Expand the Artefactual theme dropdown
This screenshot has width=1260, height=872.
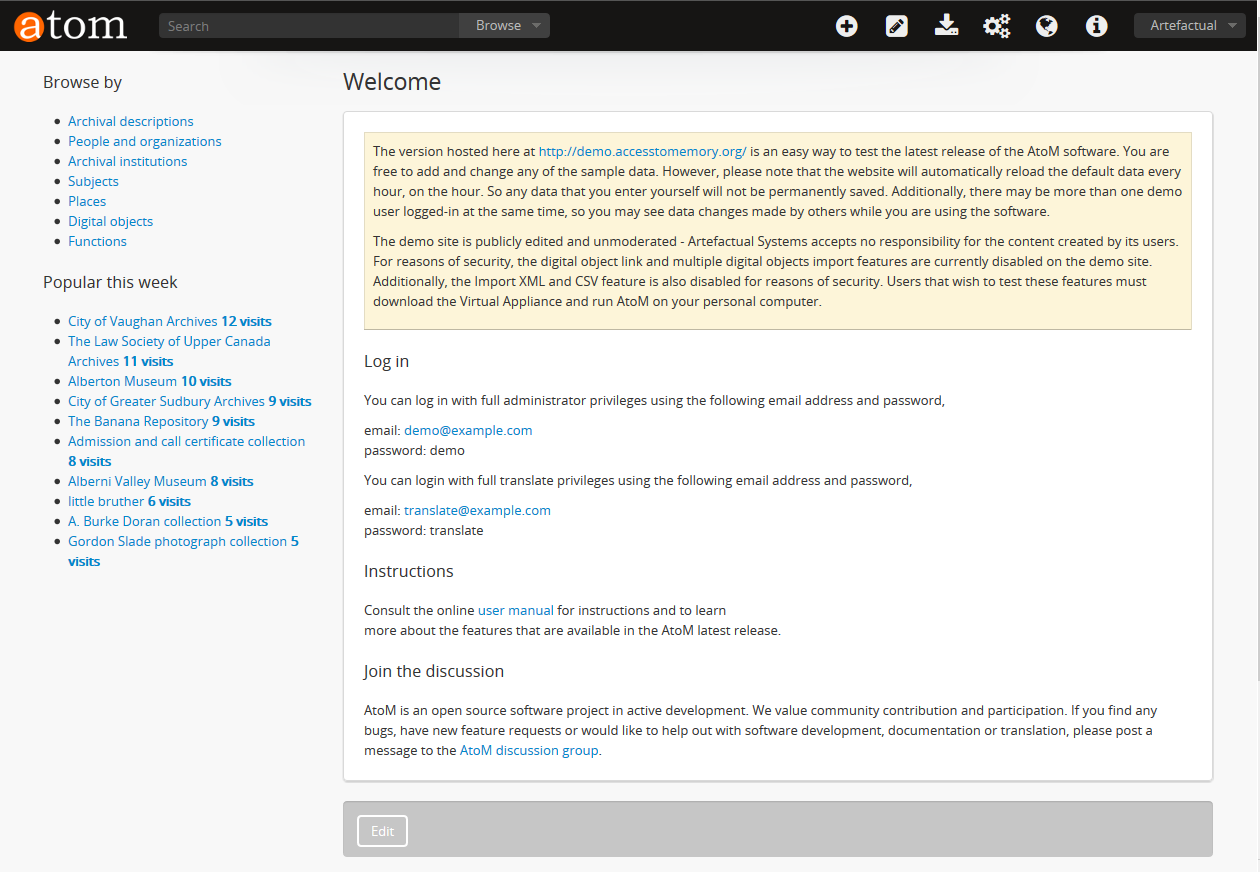tap(1189, 24)
